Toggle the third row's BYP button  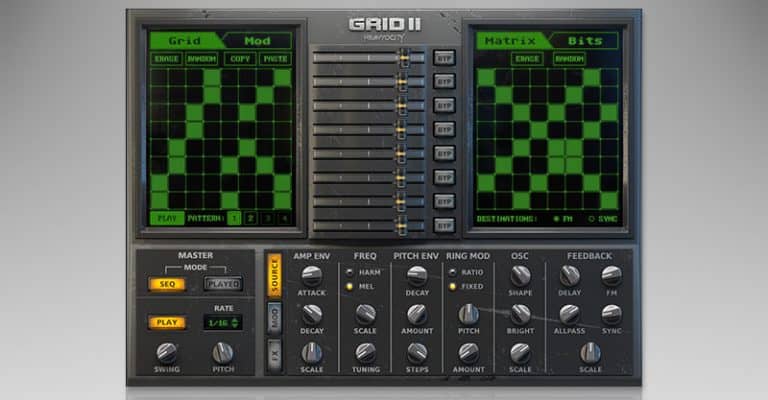click(444, 105)
